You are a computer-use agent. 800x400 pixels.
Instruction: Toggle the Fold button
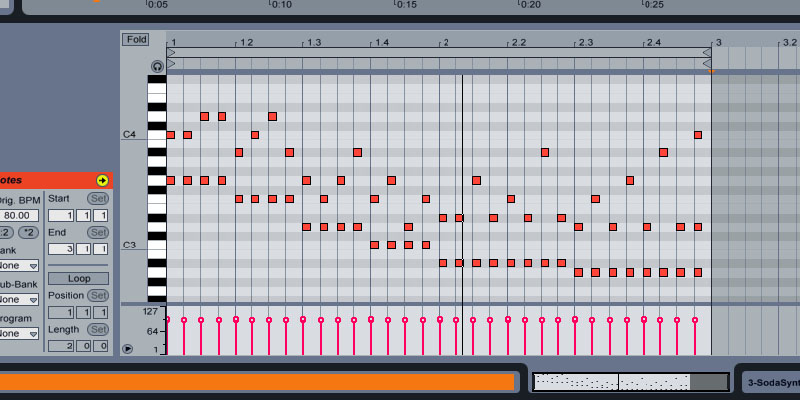pyautogui.click(x=135, y=39)
